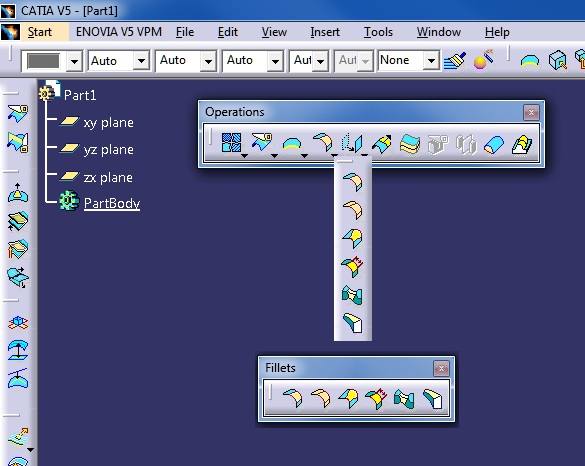Click red-arrow surface icon in left toolbar

[x=18, y=249]
